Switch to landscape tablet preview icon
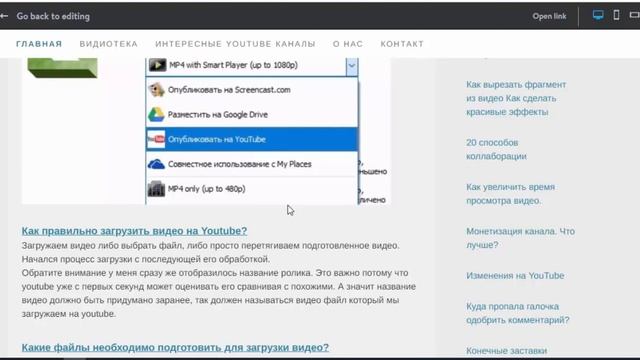Viewport: 640px width, 360px height. click(635, 15)
